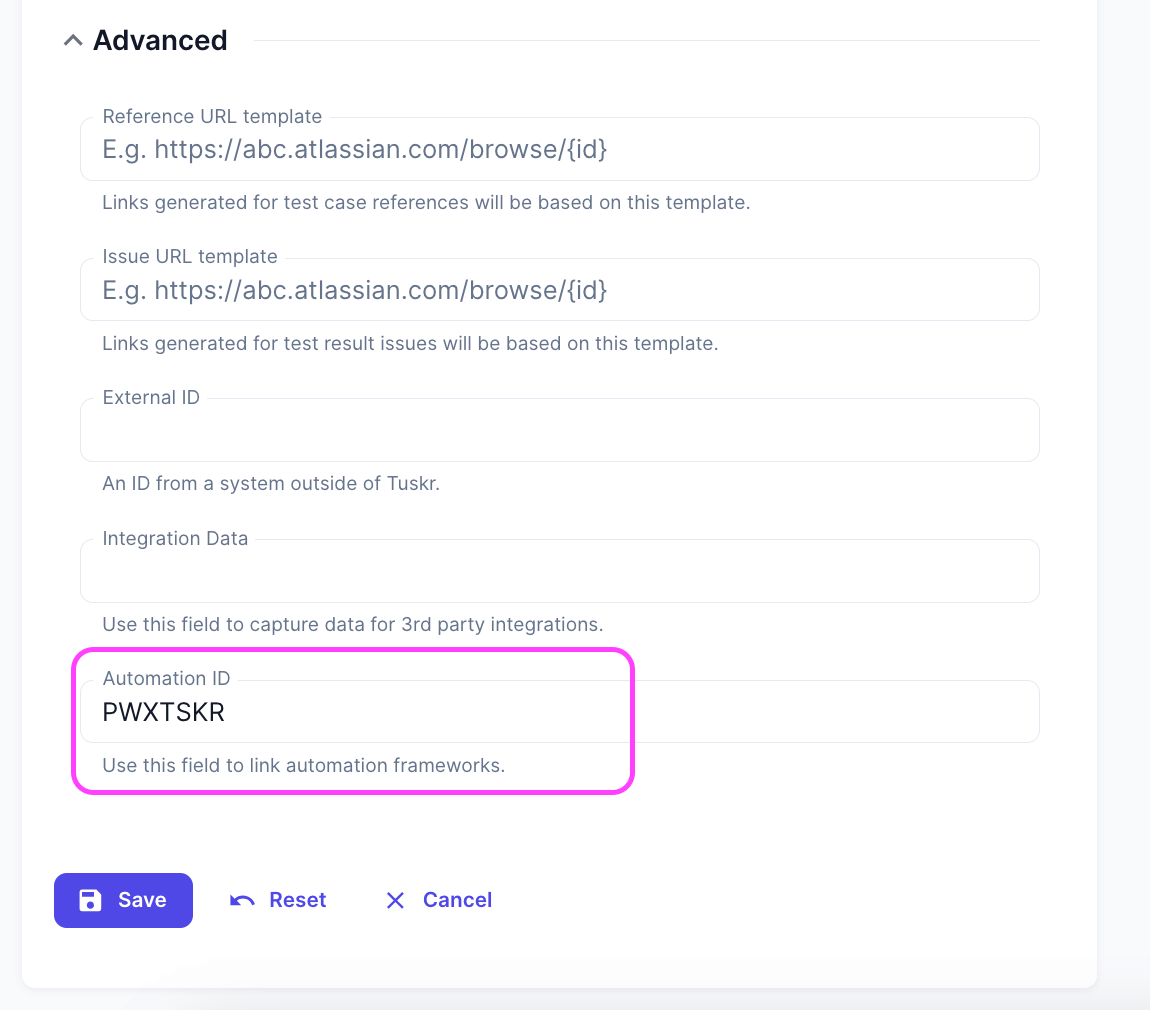Save the project settings

(x=123, y=900)
